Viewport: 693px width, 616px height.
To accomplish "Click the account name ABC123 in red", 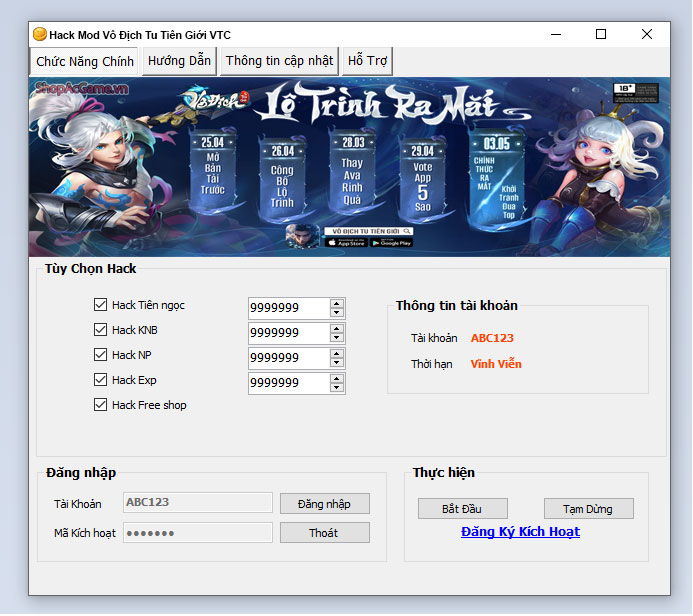I will tap(492, 338).
